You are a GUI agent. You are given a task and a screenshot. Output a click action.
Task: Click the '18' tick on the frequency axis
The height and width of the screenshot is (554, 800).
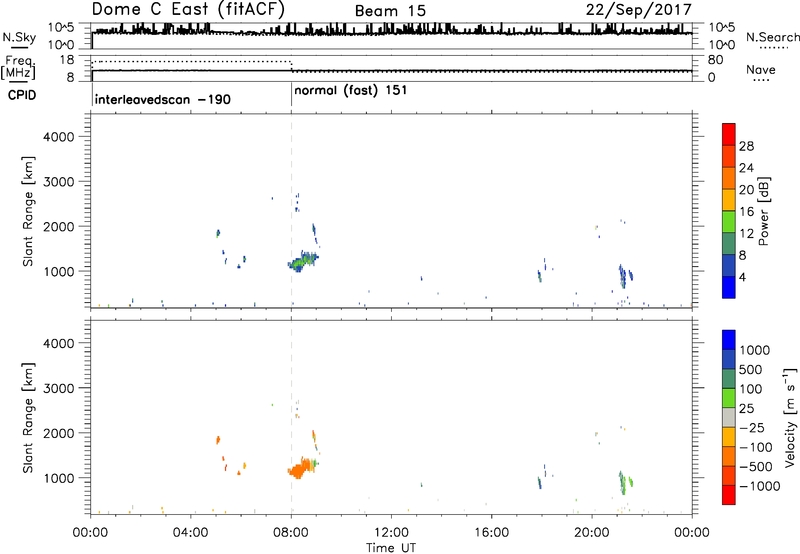tap(67, 60)
